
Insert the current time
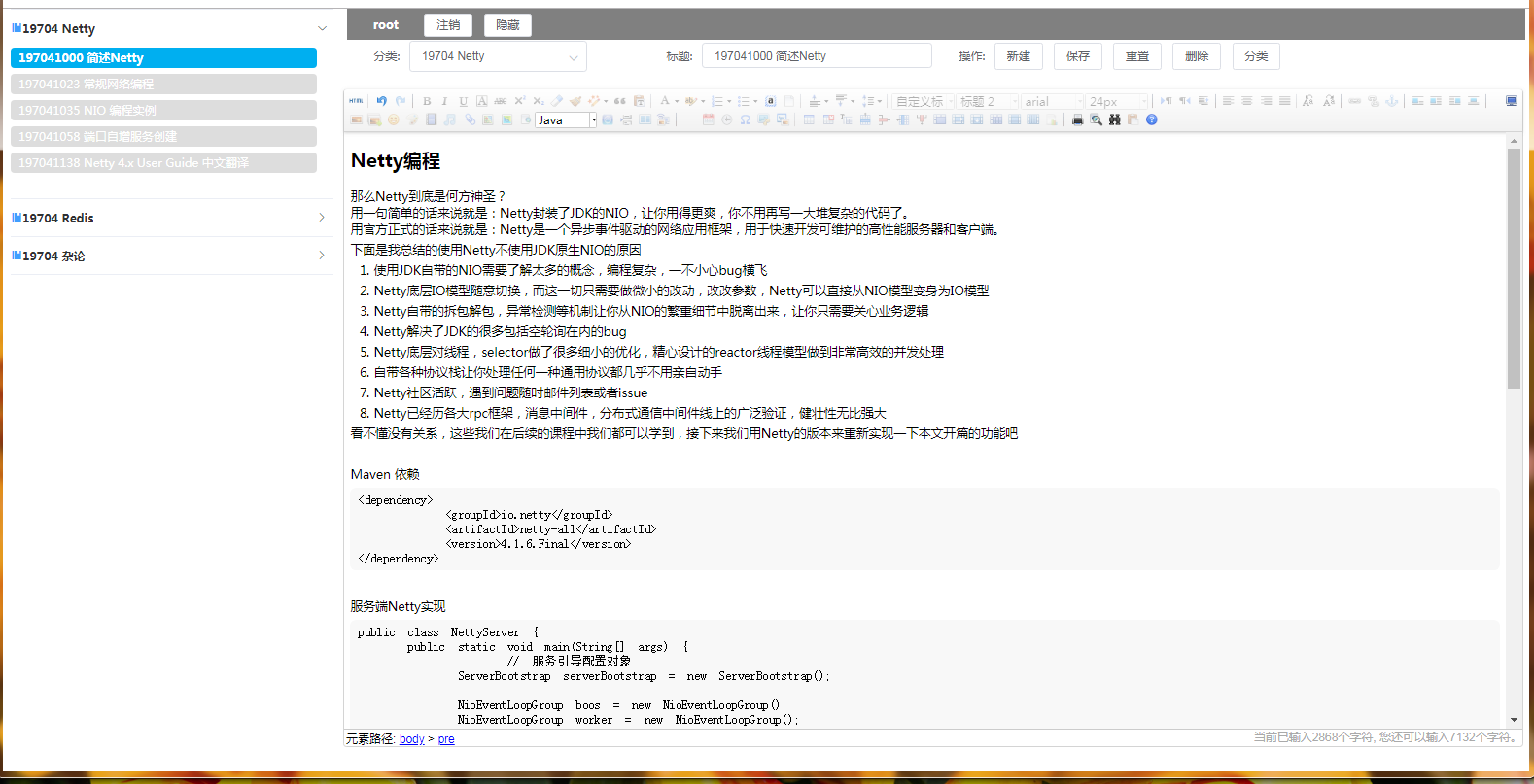click(x=726, y=119)
